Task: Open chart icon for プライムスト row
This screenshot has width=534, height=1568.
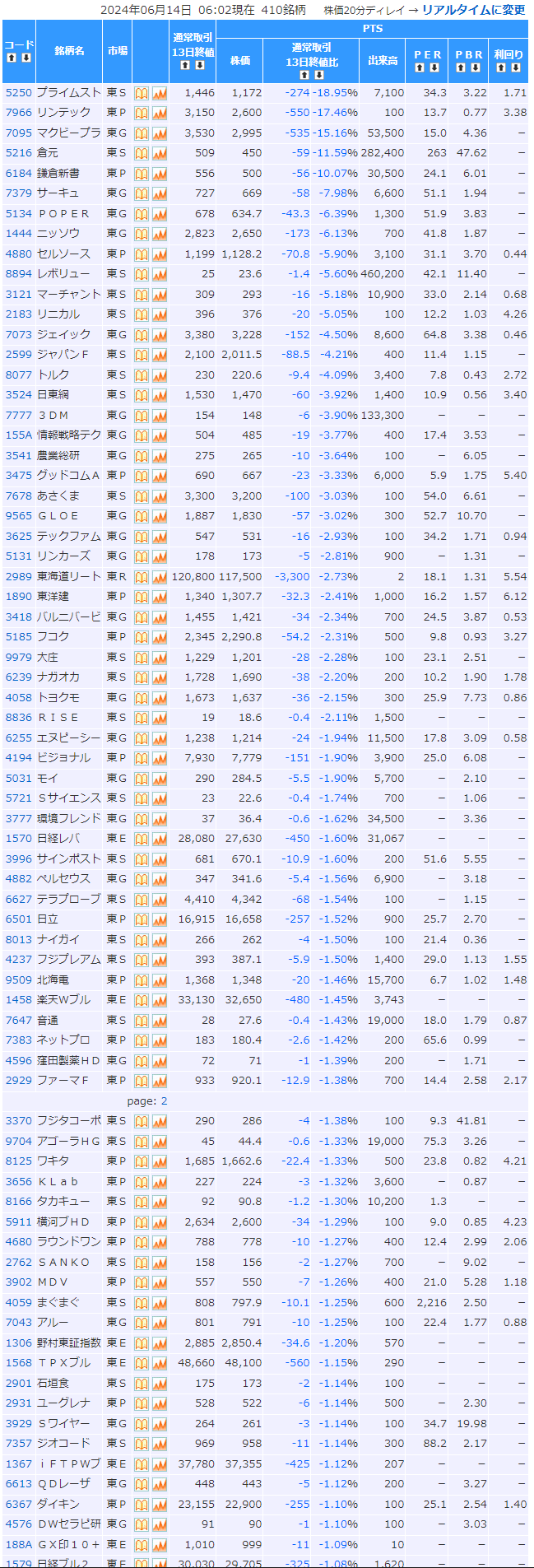Action: (x=160, y=93)
